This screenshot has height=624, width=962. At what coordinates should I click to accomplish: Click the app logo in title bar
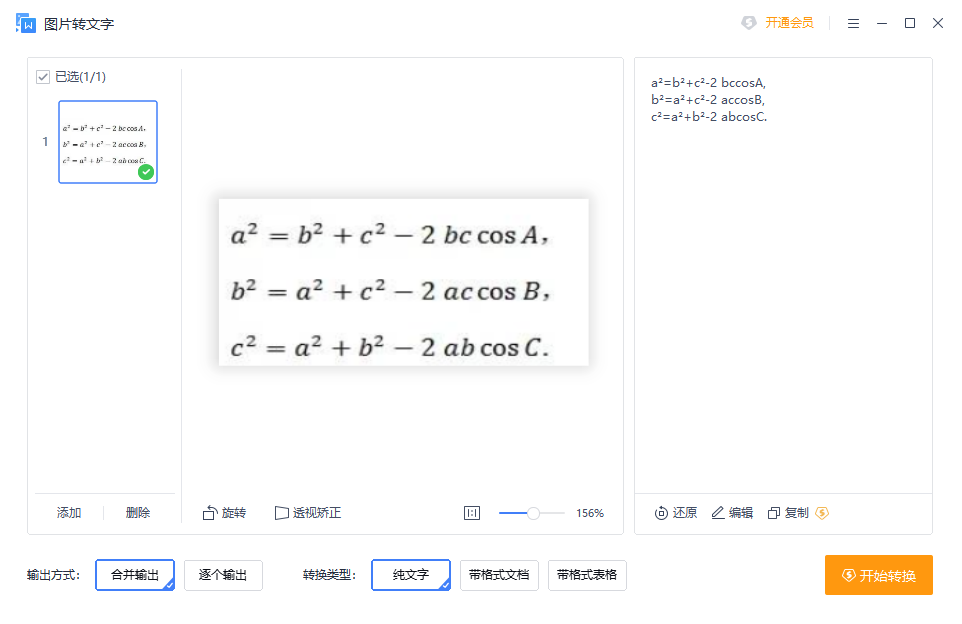[x=26, y=22]
